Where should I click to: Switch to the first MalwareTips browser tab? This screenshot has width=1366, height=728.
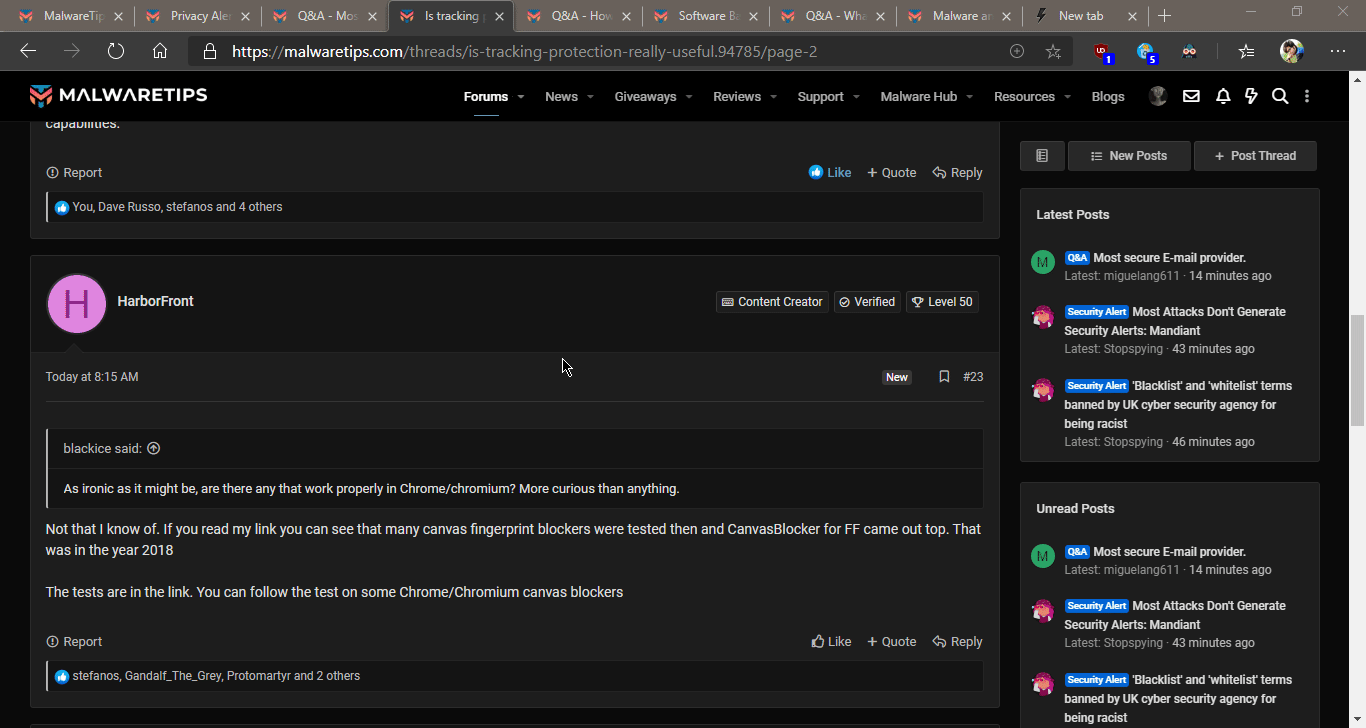pyautogui.click(x=72, y=16)
